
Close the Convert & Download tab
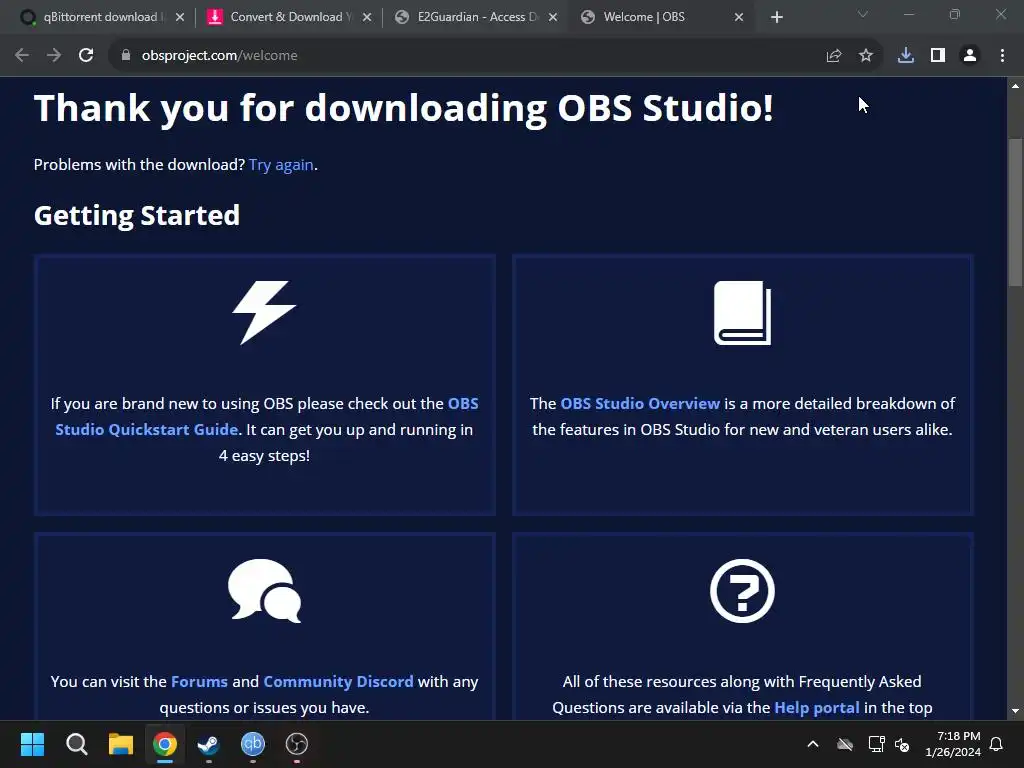(x=367, y=17)
